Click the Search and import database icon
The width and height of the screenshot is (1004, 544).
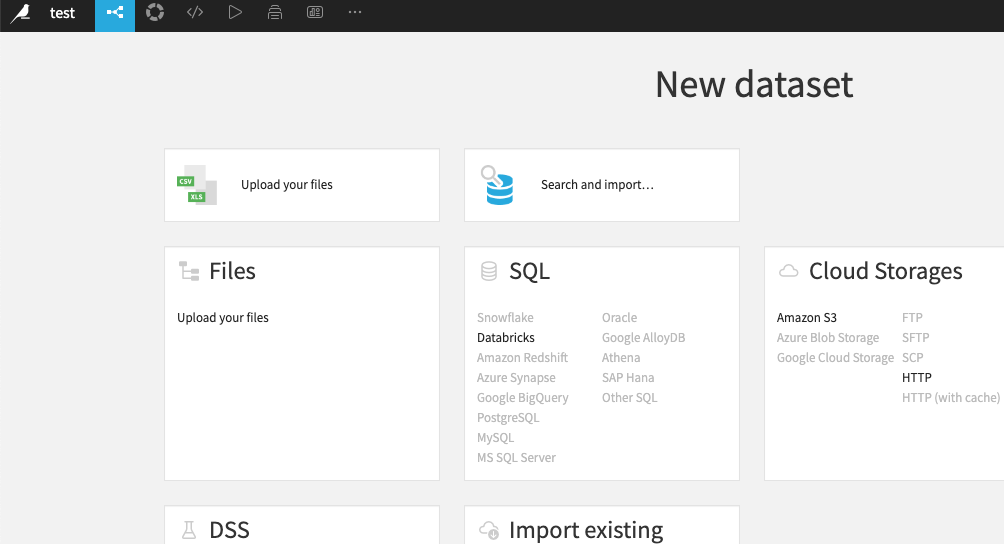click(497, 185)
